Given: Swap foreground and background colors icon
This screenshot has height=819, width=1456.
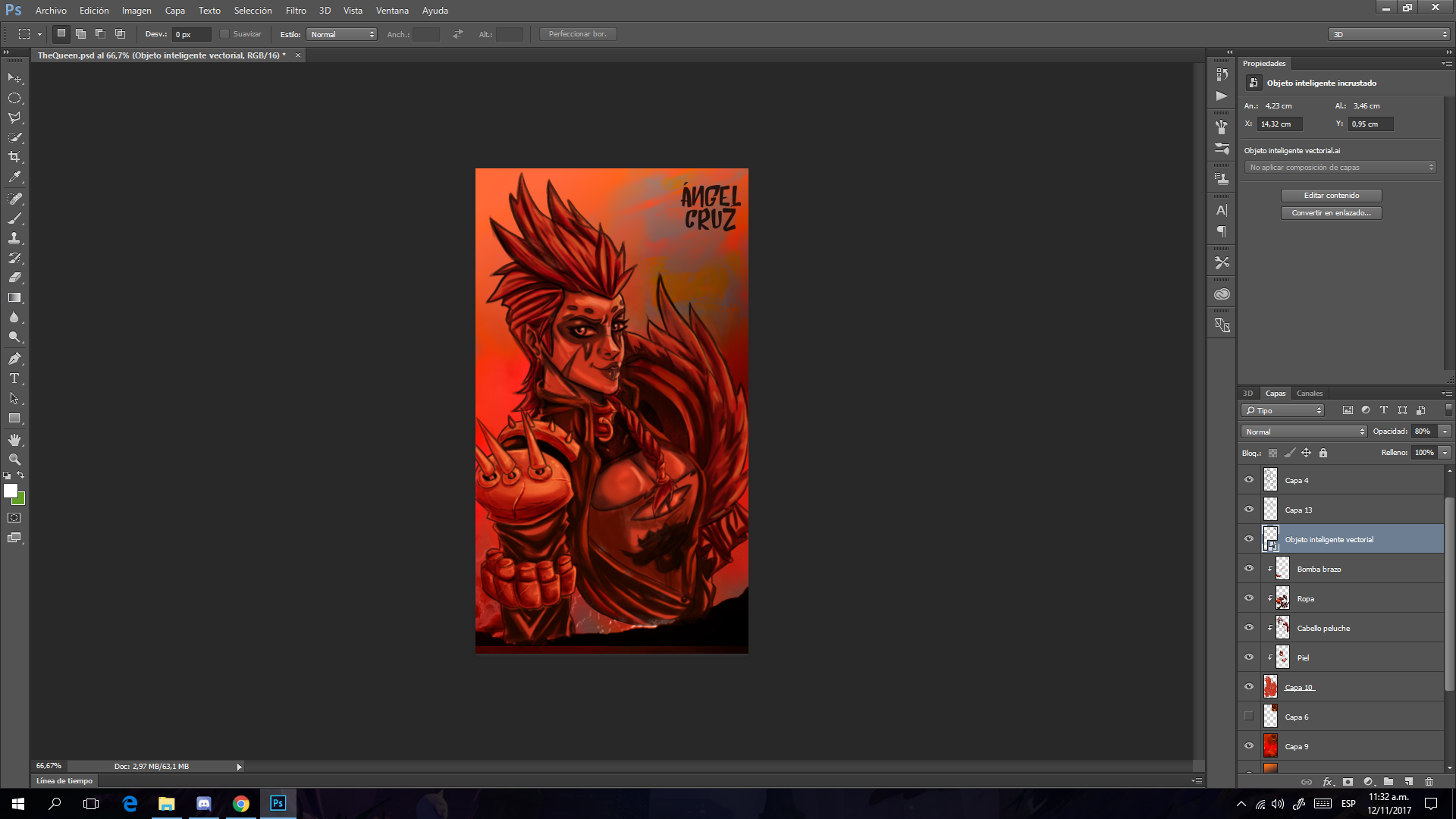Looking at the screenshot, I should [21, 475].
